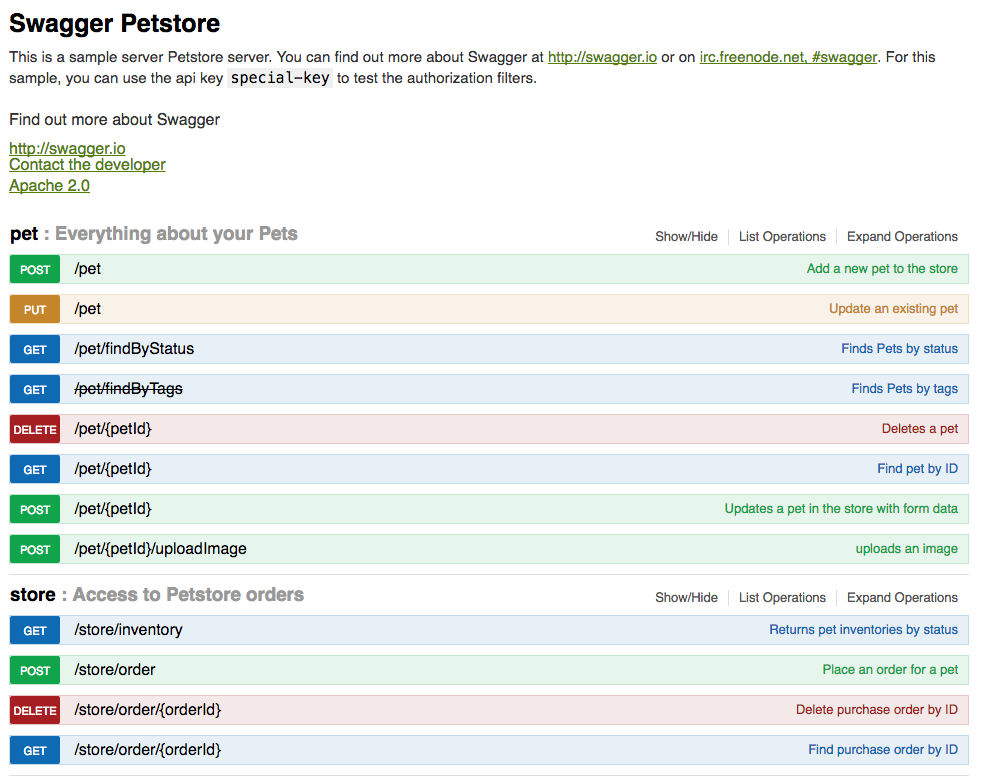
Task: Click the PUT badge next to /pet
Action: [x=34, y=308]
